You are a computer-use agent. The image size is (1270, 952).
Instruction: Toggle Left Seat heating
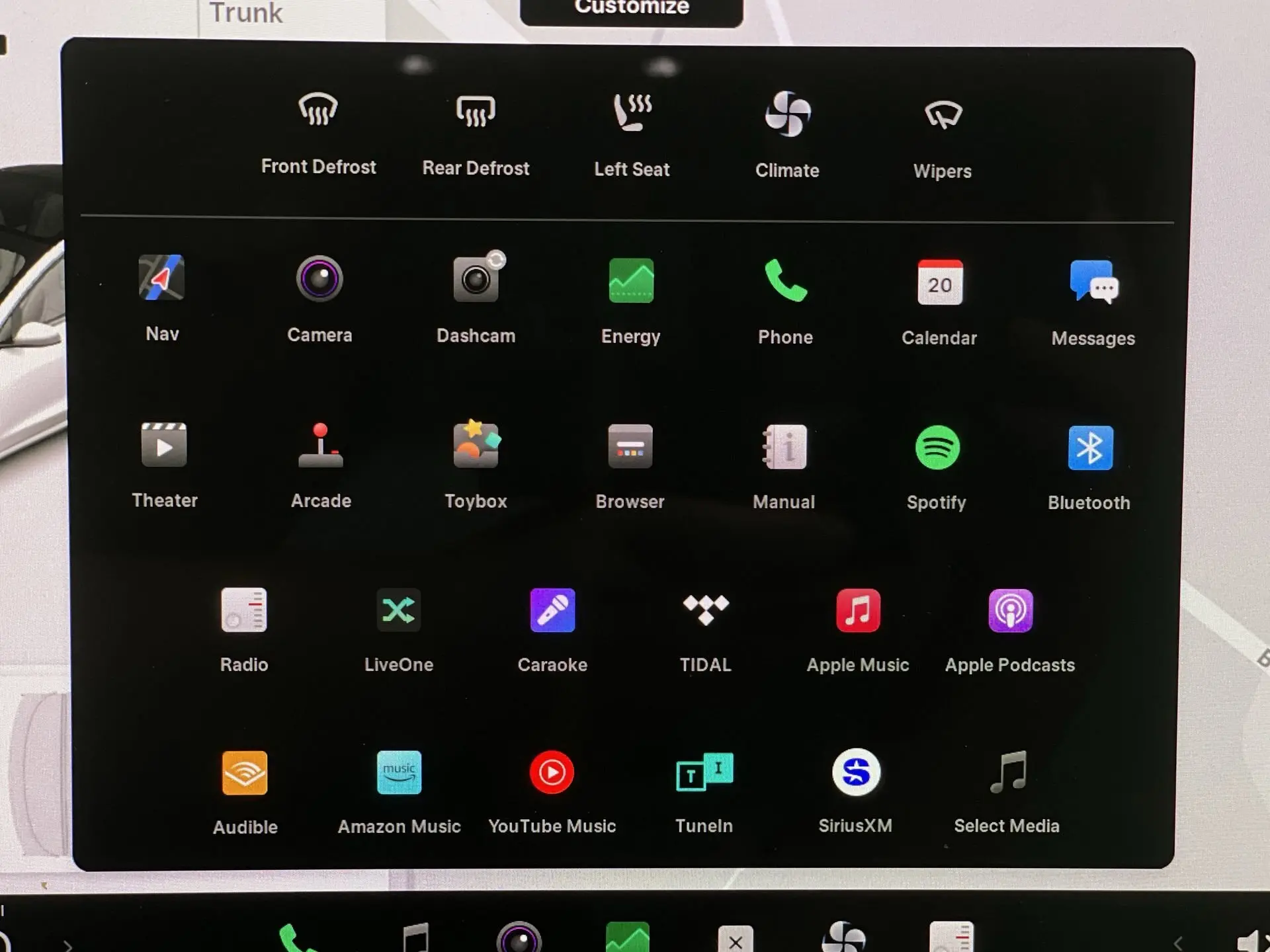click(x=632, y=136)
